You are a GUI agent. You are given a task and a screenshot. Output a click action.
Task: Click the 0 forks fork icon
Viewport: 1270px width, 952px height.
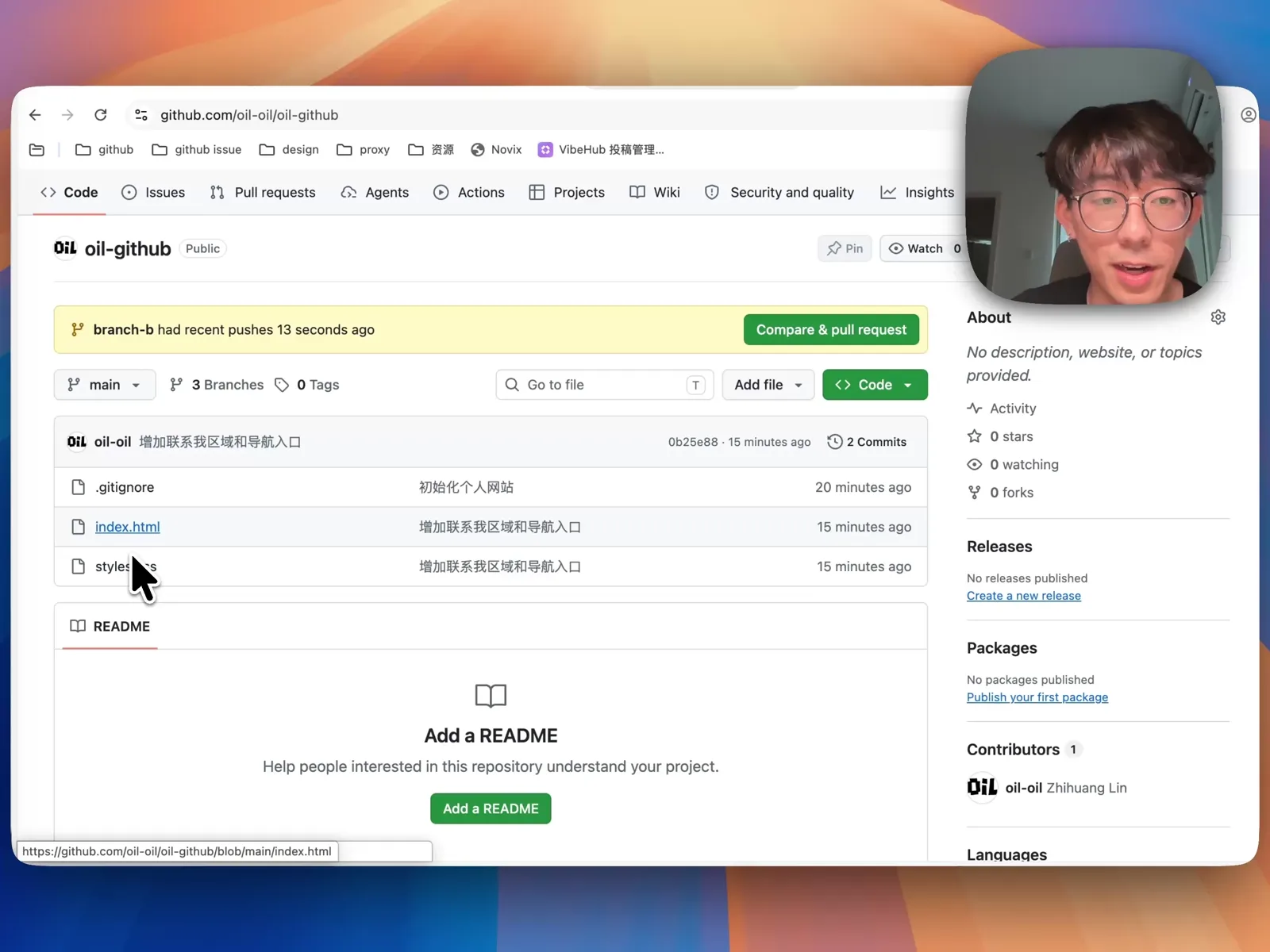coord(975,493)
